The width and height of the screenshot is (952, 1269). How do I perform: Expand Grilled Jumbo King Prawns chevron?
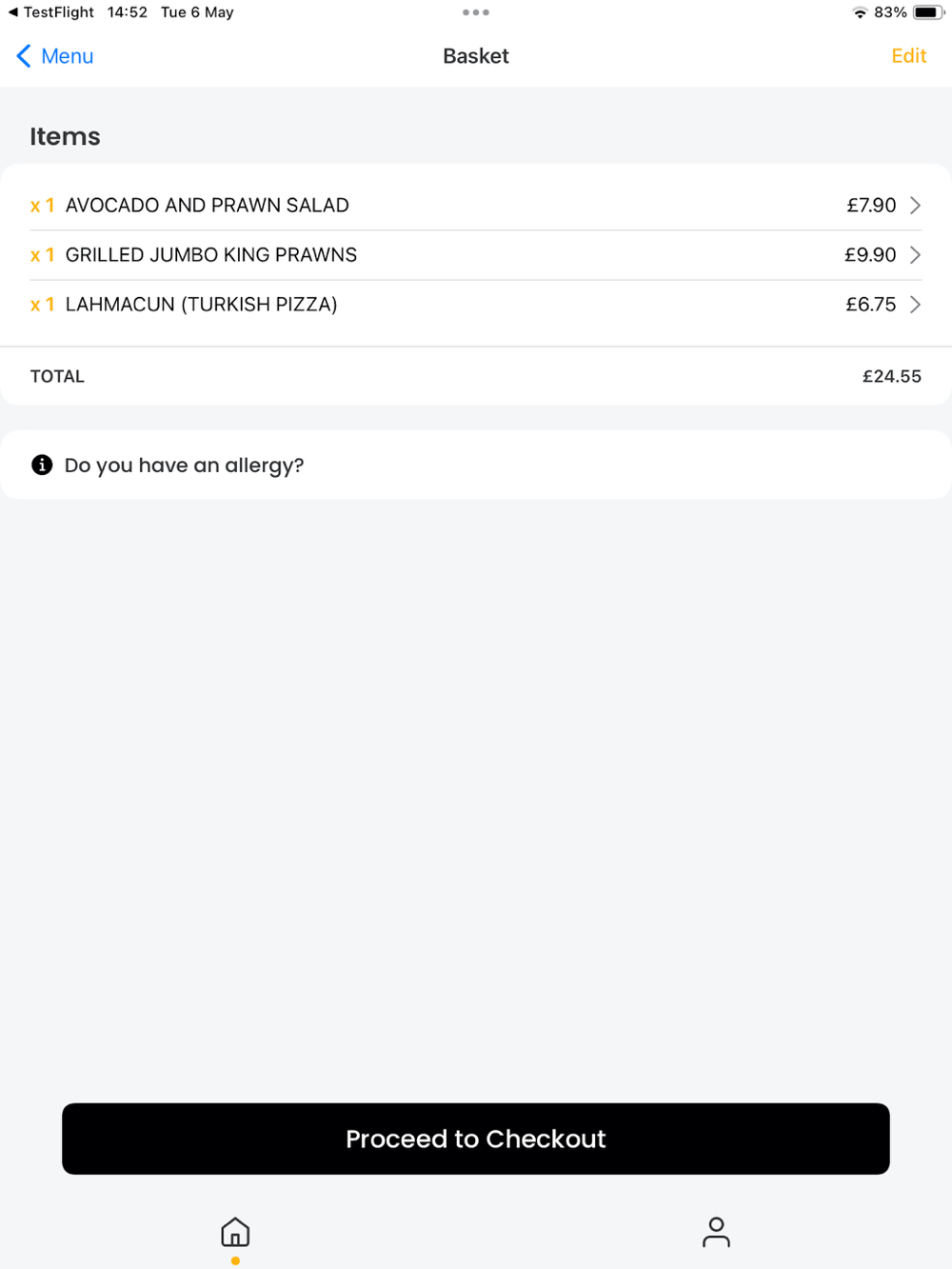915,255
